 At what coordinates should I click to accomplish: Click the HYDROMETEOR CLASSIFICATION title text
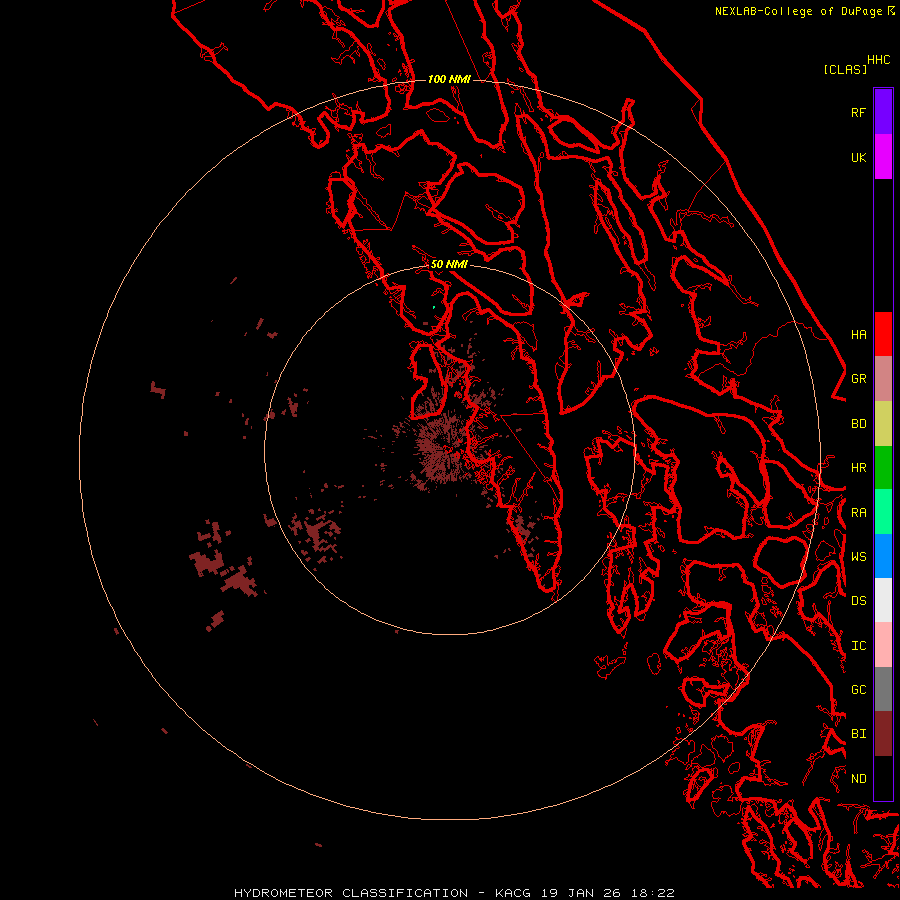tap(351, 893)
